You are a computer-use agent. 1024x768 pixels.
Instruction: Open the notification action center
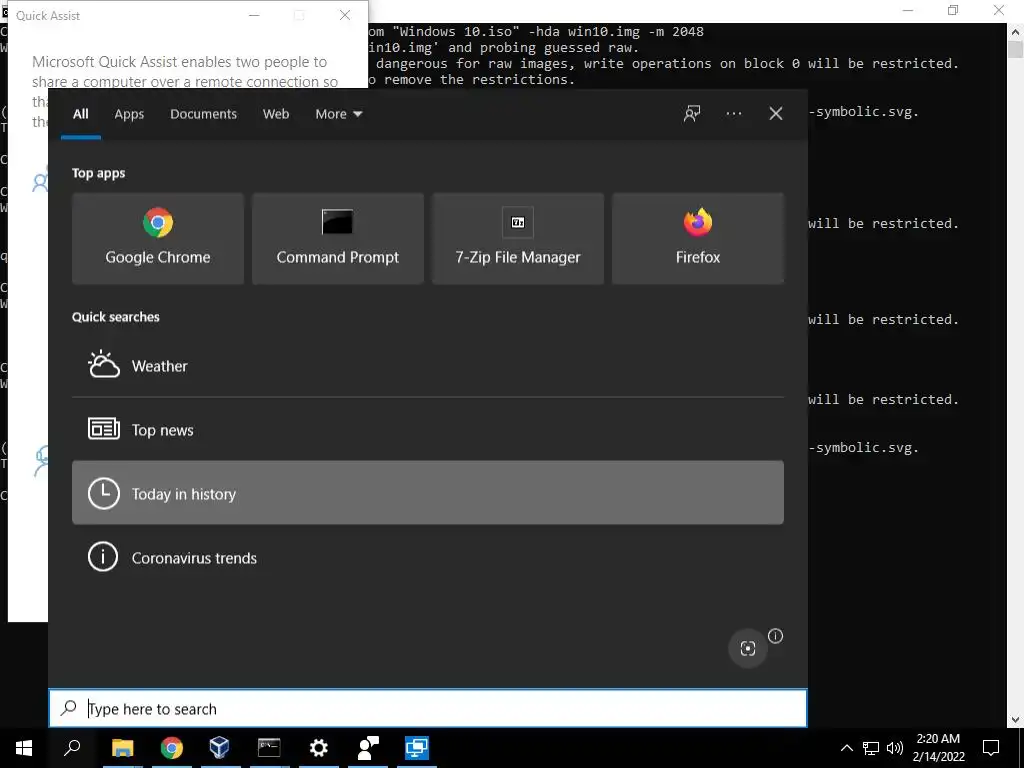[991, 748]
